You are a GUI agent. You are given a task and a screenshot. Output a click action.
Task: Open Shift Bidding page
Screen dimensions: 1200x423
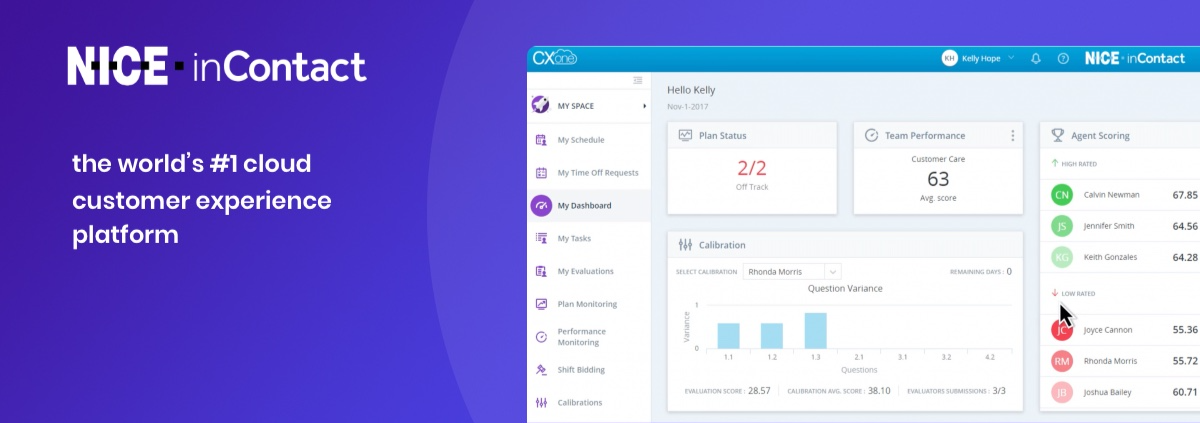[x=581, y=369]
